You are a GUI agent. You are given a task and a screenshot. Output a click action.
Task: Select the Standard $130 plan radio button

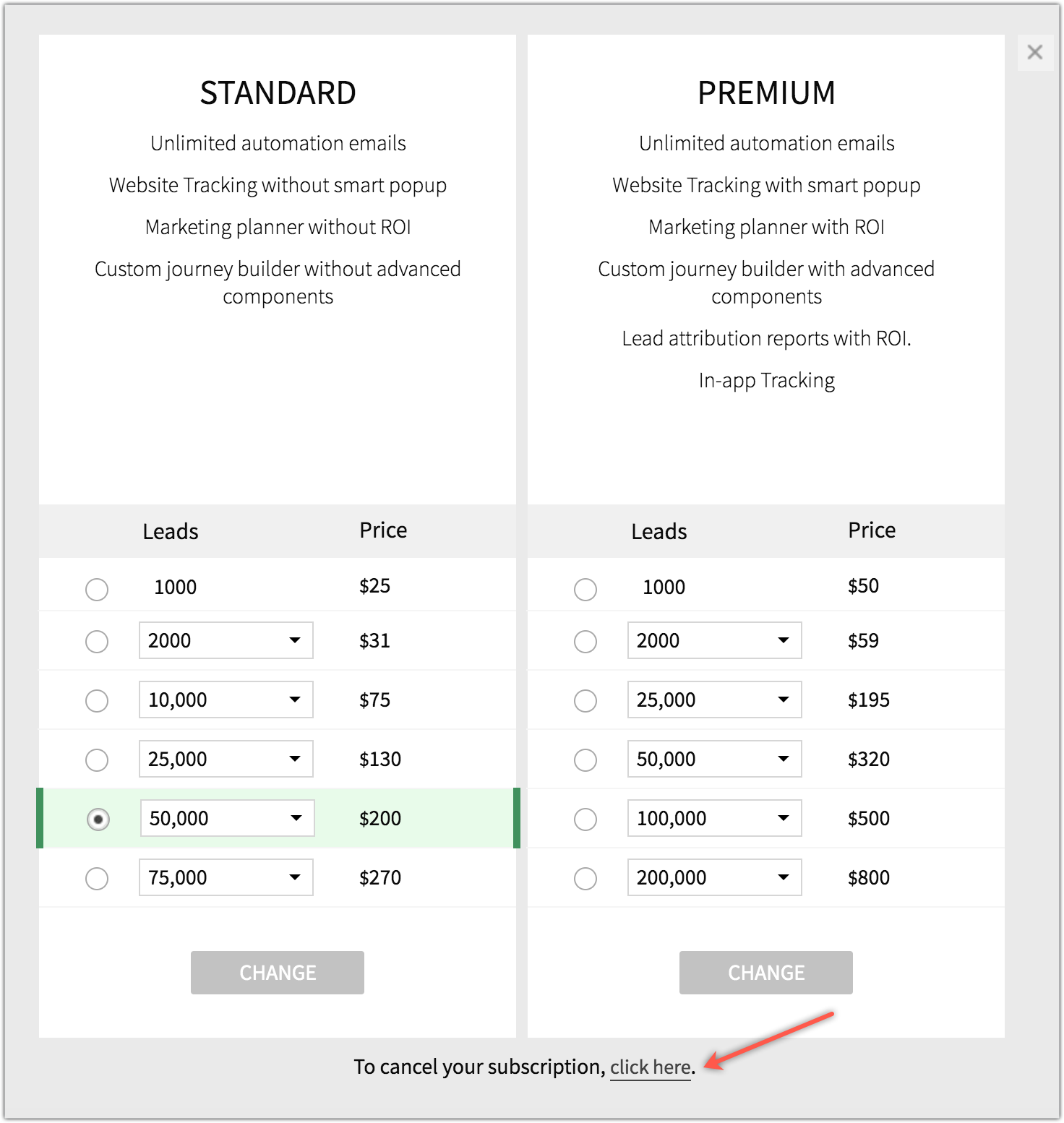tap(97, 760)
